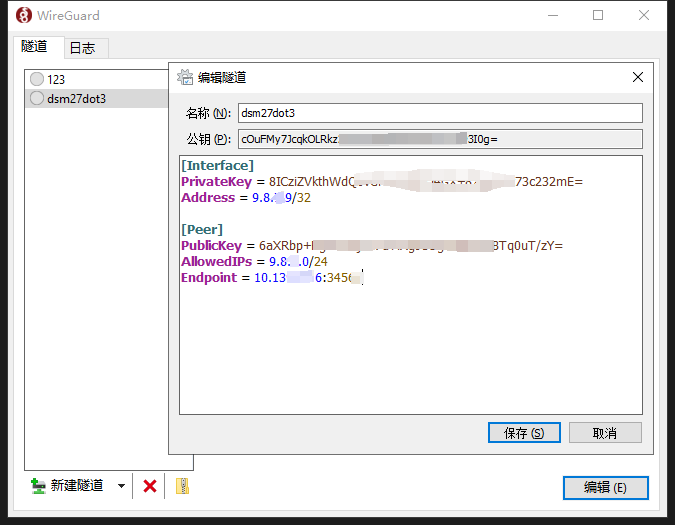Click the [Peer] section header
The image size is (675, 525).
point(202,229)
